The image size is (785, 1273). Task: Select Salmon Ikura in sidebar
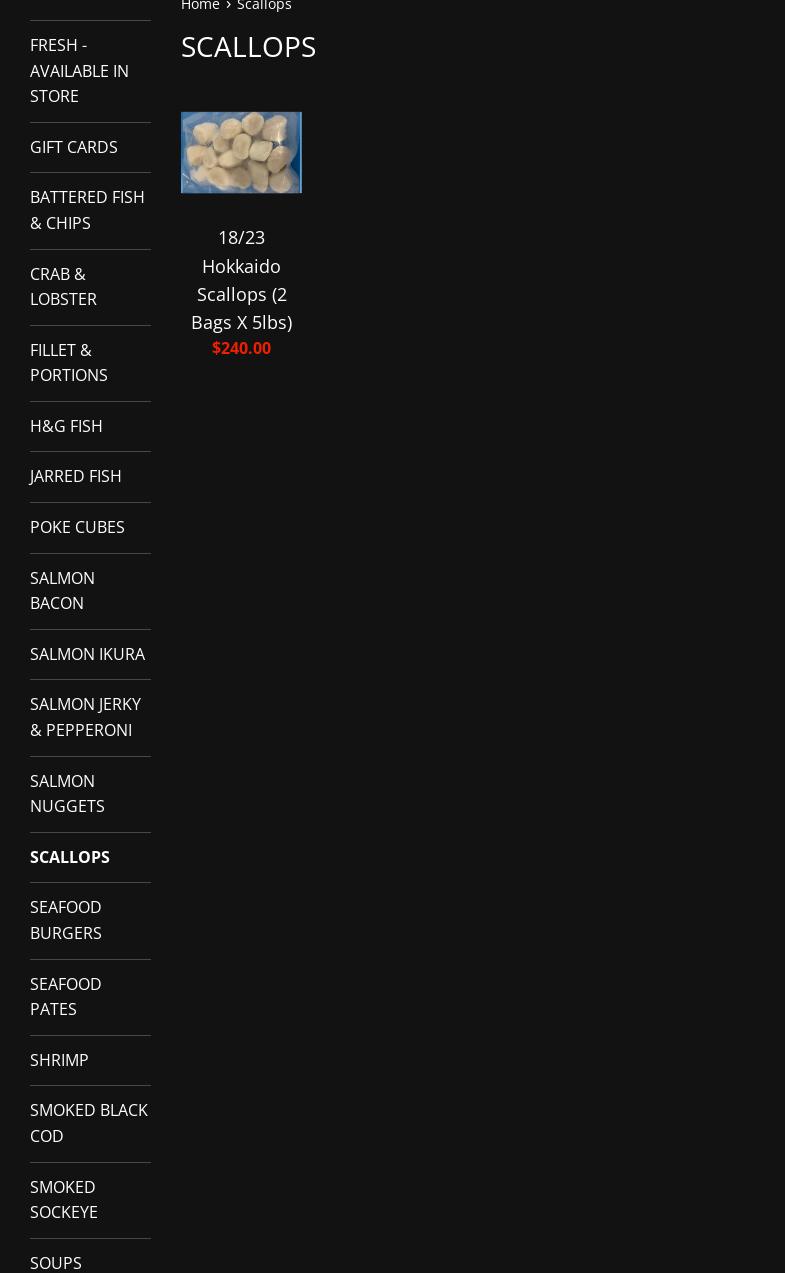[x=87, y=654]
